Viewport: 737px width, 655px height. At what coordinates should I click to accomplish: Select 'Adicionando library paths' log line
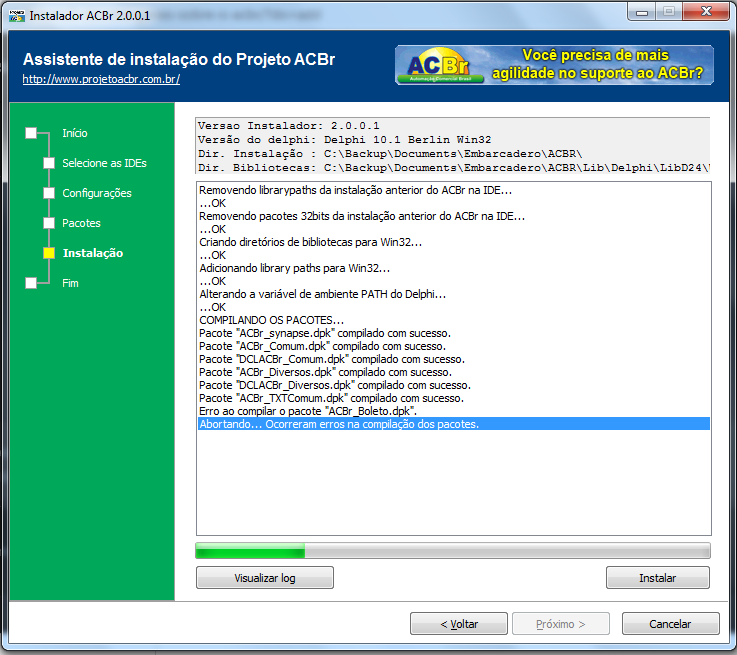click(x=454, y=268)
